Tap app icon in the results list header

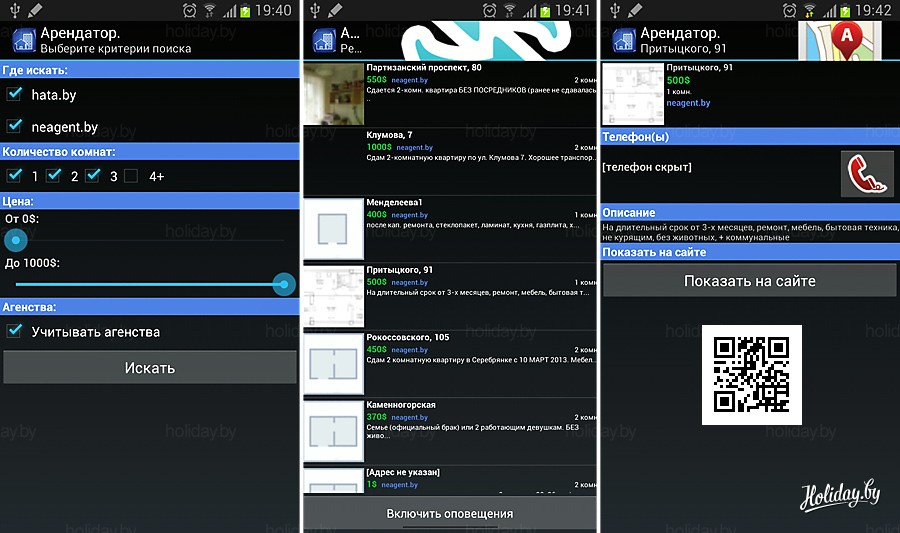pyautogui.click(x=323, y=40)
